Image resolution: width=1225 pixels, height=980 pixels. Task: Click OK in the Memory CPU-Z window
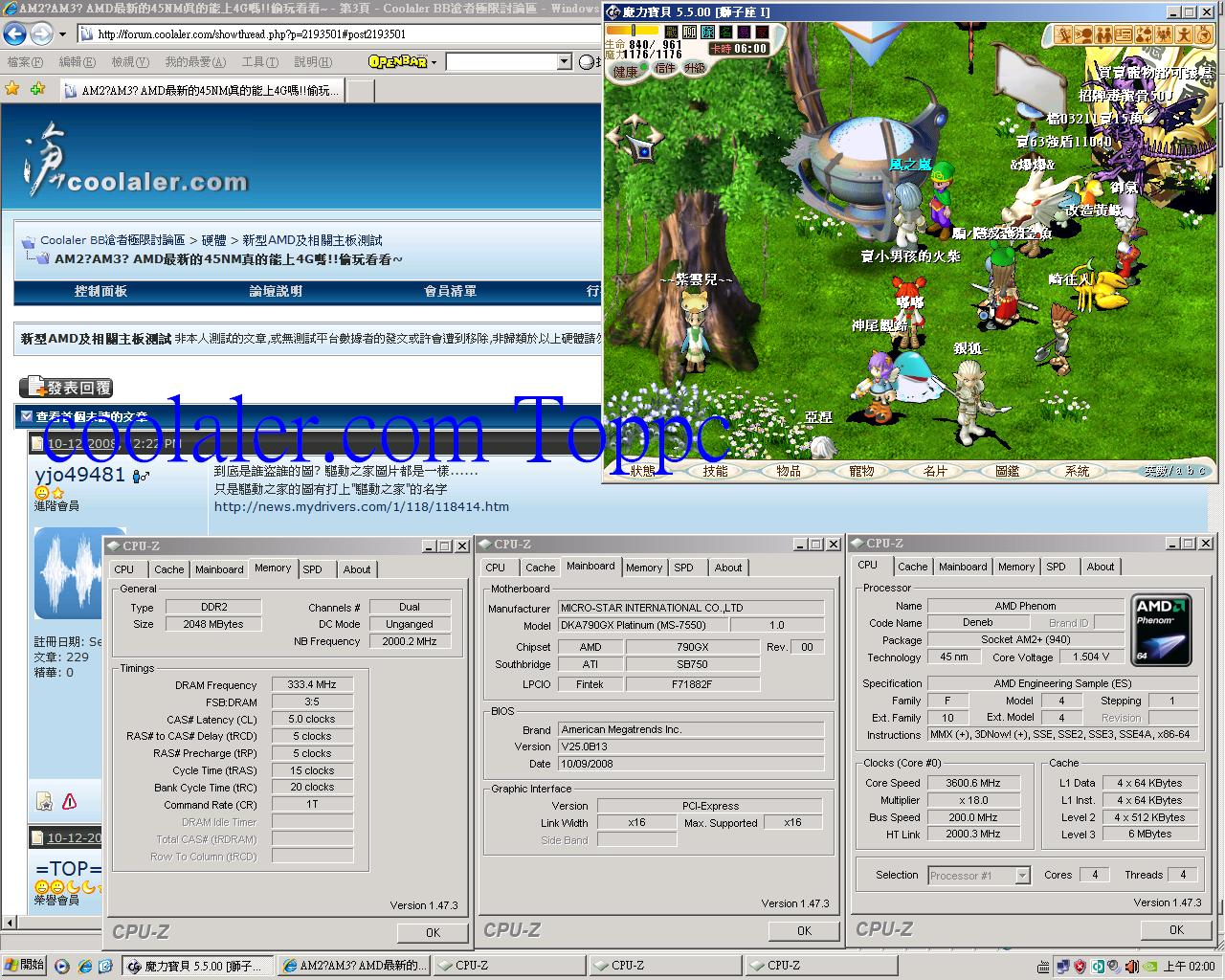point(433,932)
